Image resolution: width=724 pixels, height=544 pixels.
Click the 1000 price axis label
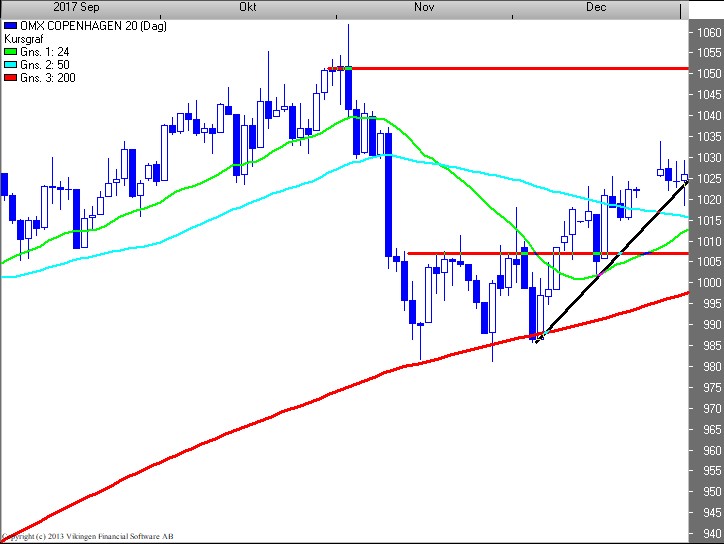coord(708,283)
